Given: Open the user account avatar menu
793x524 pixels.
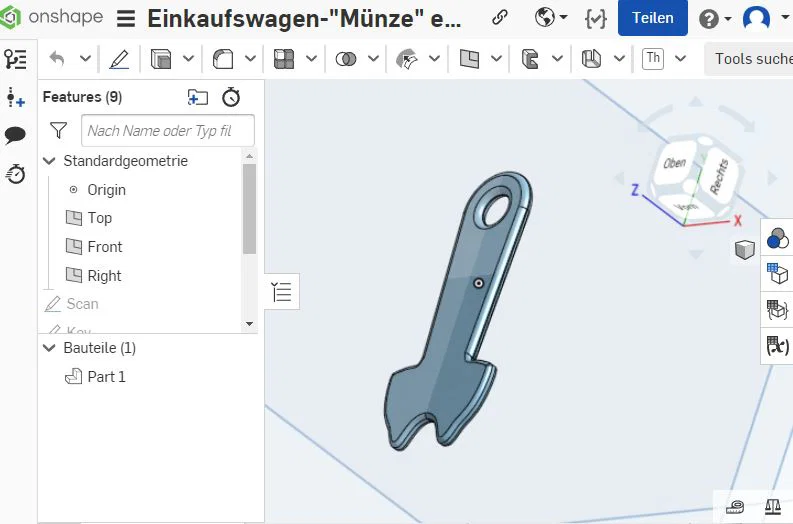Looking at the screenshot, I should (757, 18).
